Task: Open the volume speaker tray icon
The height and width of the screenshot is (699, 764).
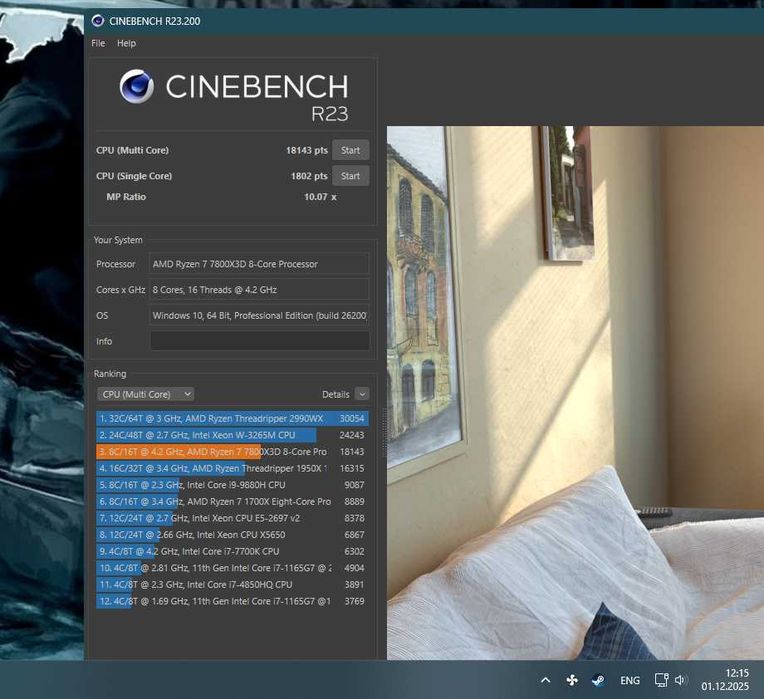Action: (x=680, y=680)
